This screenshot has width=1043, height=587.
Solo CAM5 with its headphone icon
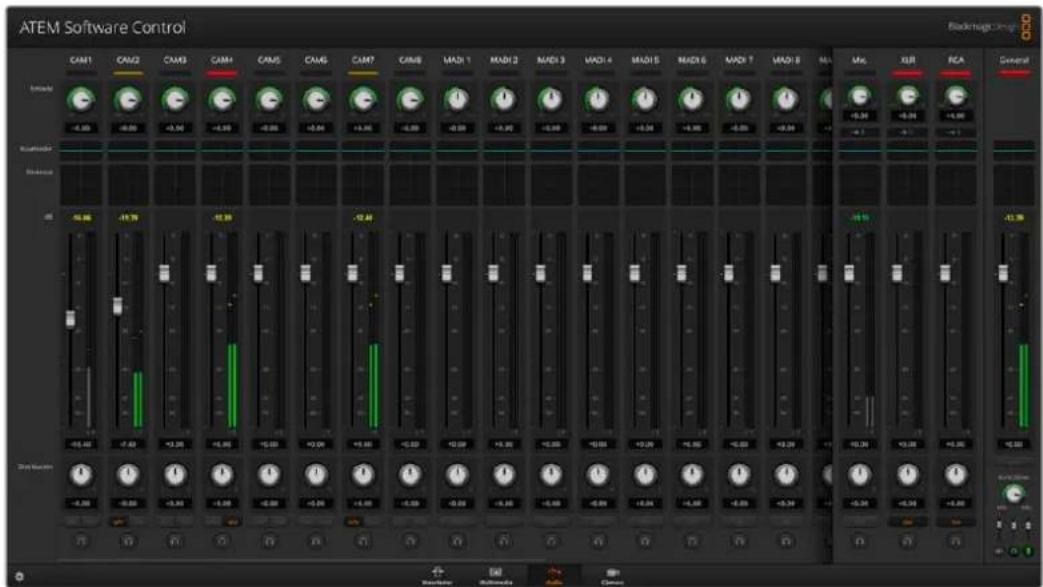(x=269, y=541)
